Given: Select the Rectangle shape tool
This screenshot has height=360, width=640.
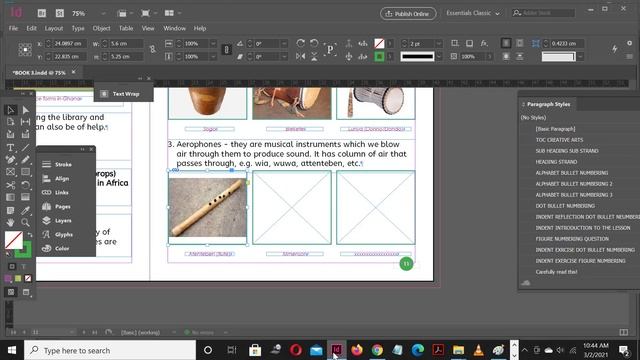Looking at the screenshot, I should point(25,172).
